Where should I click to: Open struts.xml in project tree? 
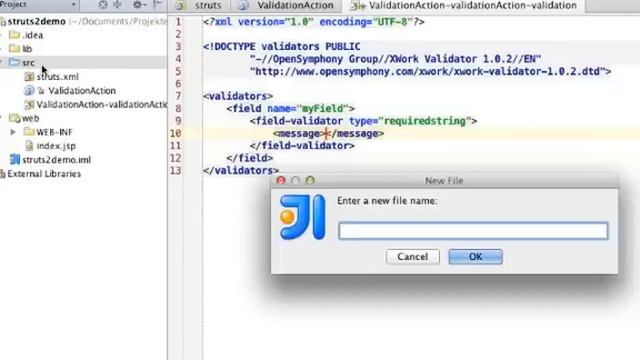(x=57, y=77)
